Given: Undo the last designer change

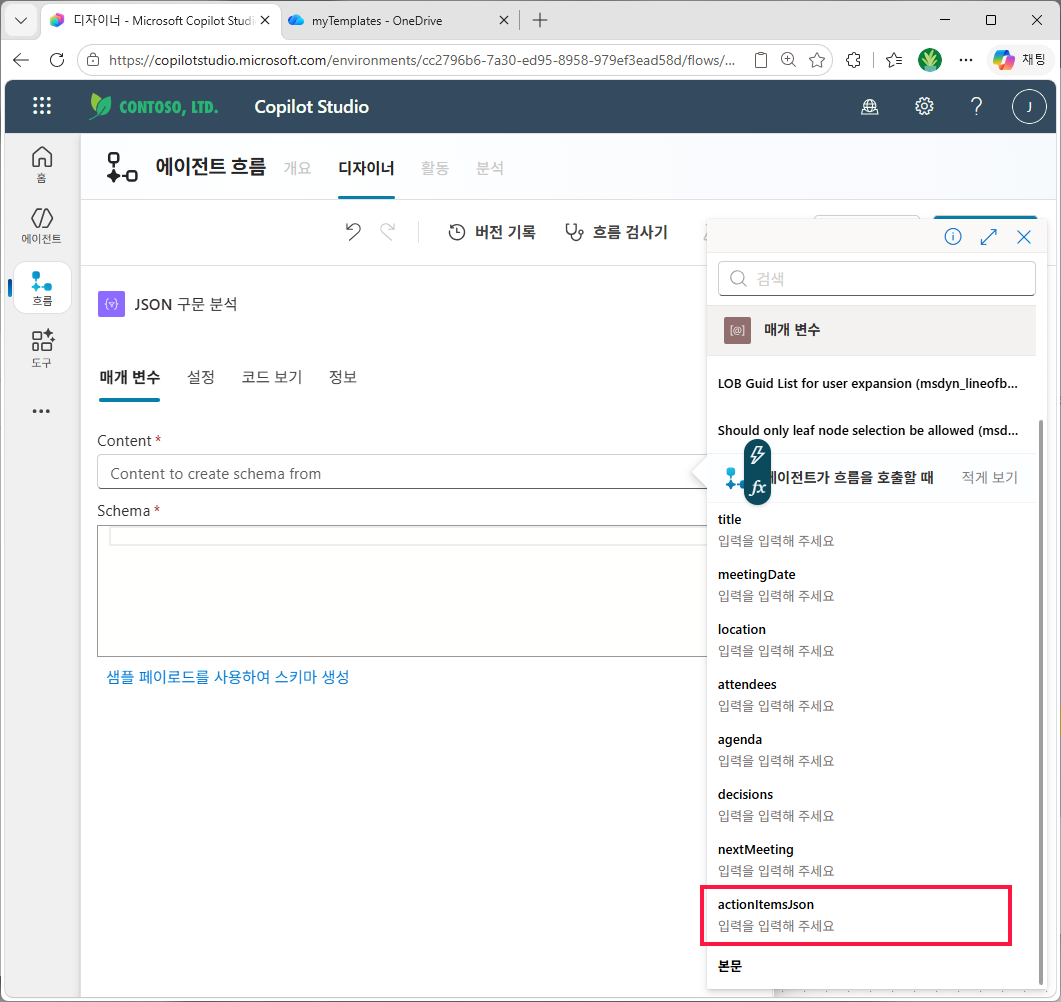Looking at the screenshot, I should pyautogui.click(x=353, y=232).
